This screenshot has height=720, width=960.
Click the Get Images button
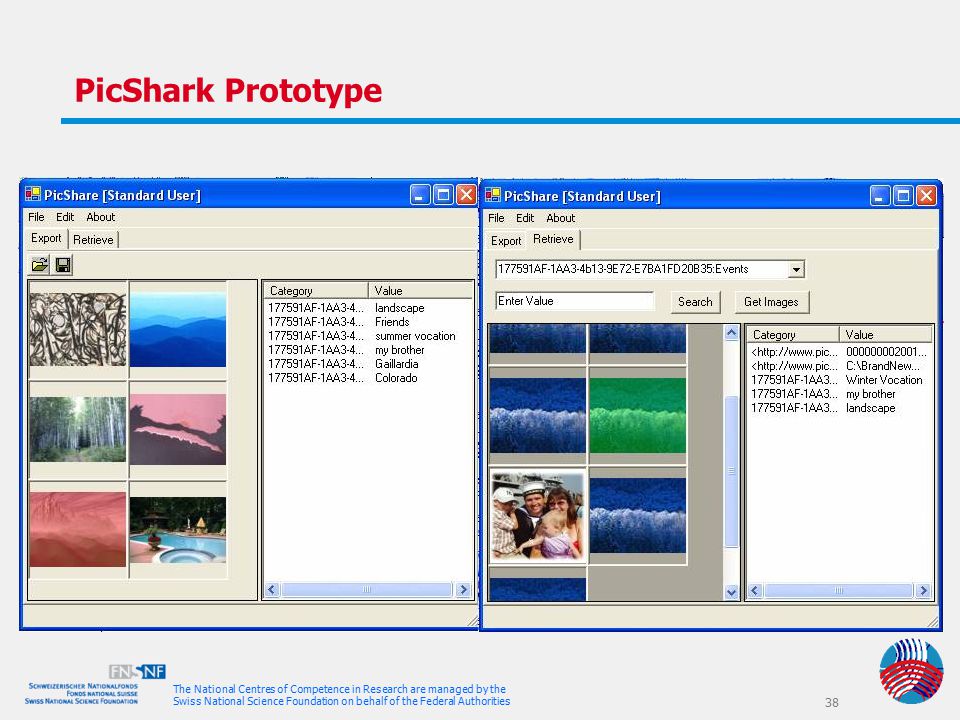771,302
